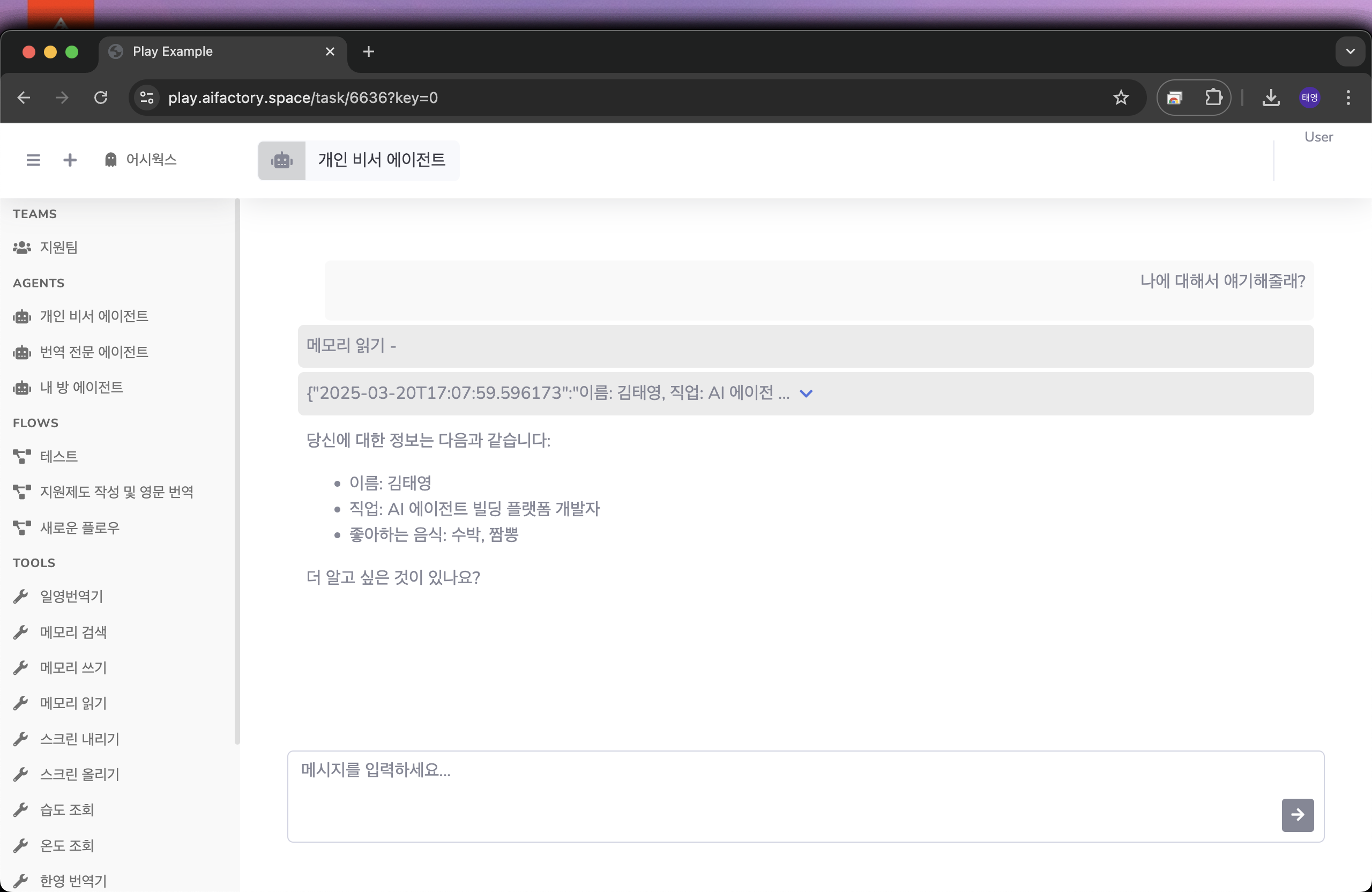
Task: Select 내 방 에이전트 agent
Action: pyautogui.click(x=68, y=388)
